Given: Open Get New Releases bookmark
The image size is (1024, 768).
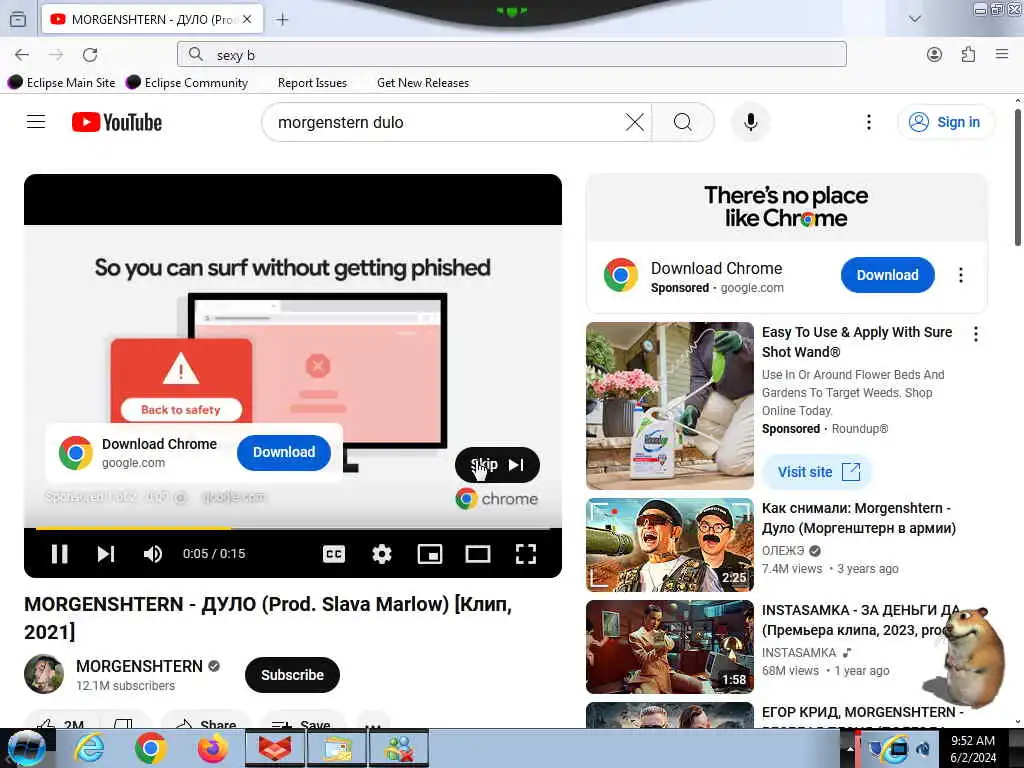Looking at the screenshot, I should [x=423, y=83].
